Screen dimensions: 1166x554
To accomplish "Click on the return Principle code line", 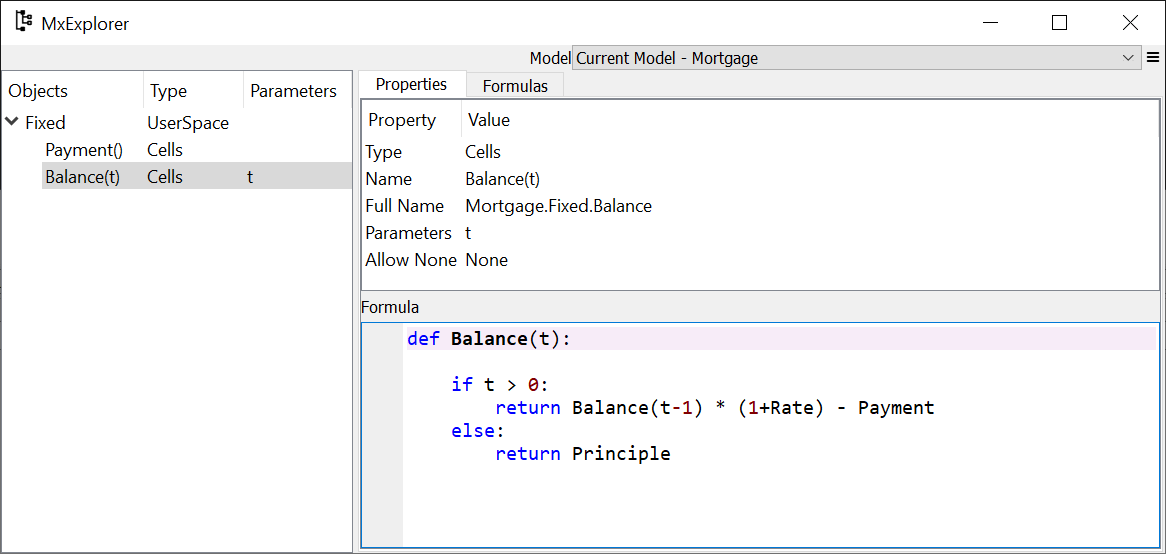I will [583, 454].
